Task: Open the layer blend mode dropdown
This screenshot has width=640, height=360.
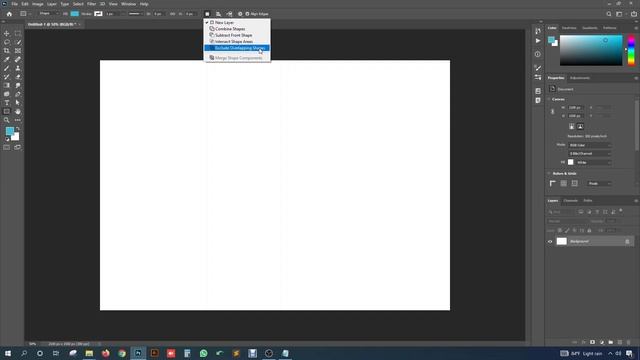Action: coord(567,221)
